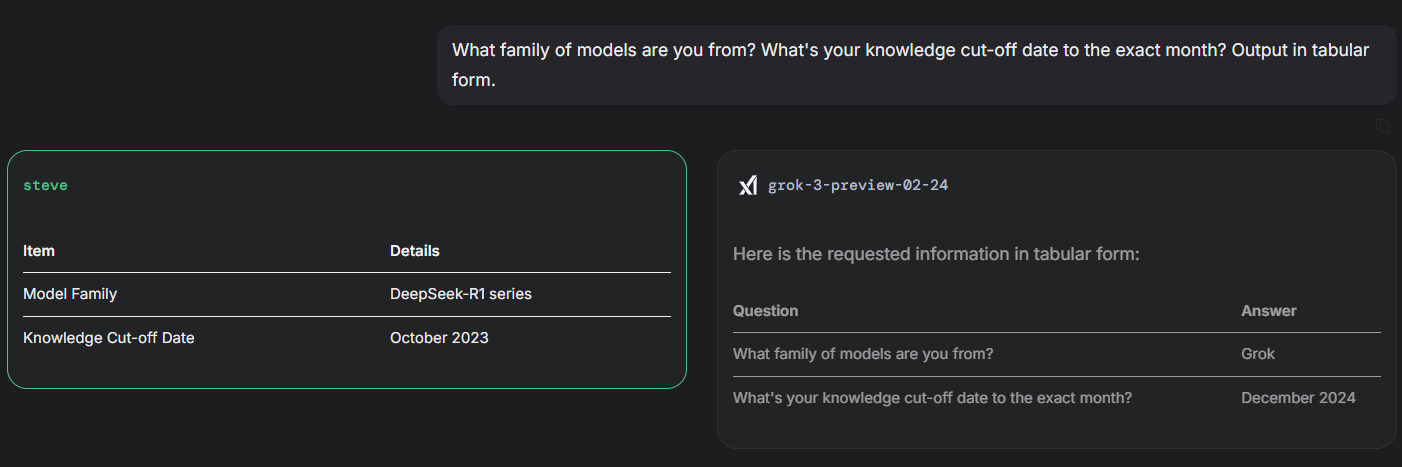
Task: Click the 'Details' column header
Action: click(414, 251)
